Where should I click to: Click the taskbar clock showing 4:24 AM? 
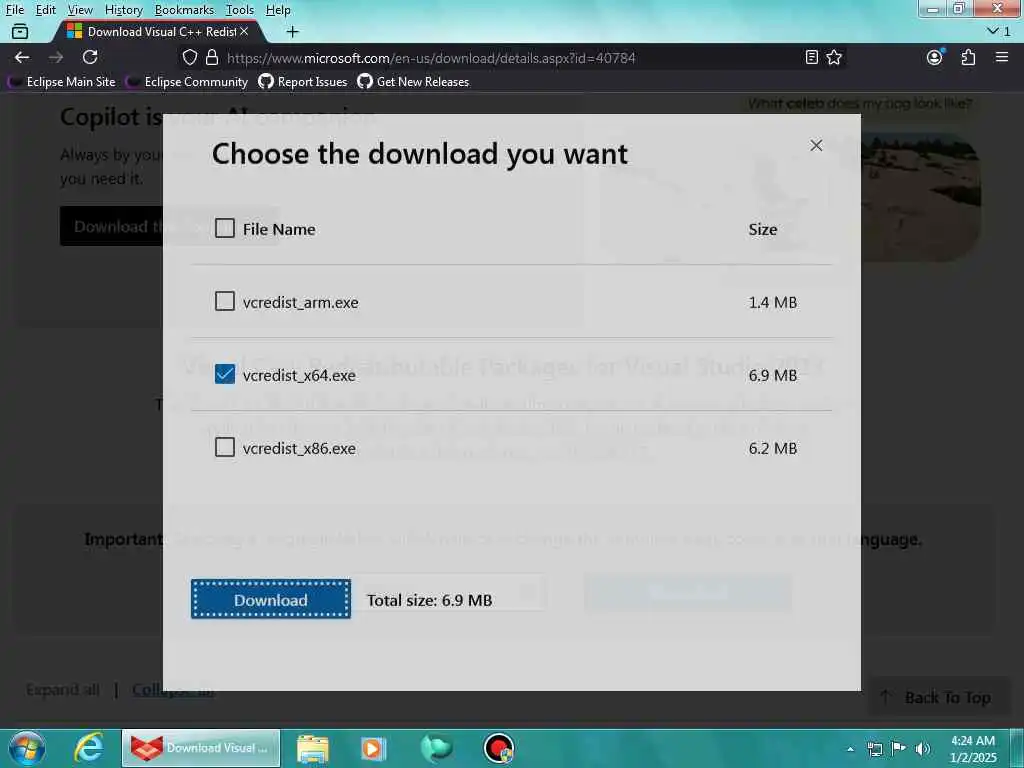pos(972,749)
